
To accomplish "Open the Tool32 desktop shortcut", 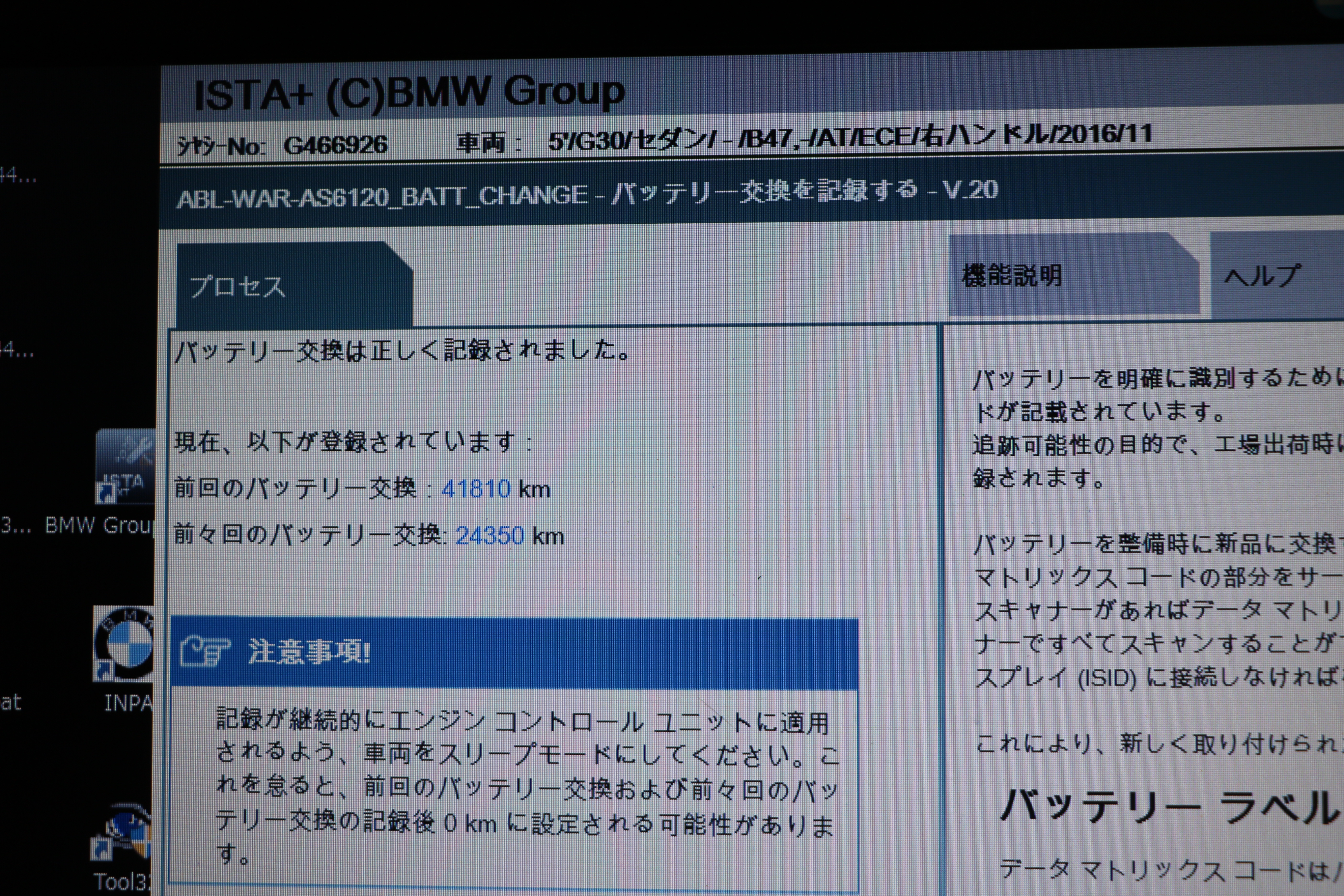I will pos(122,832).
